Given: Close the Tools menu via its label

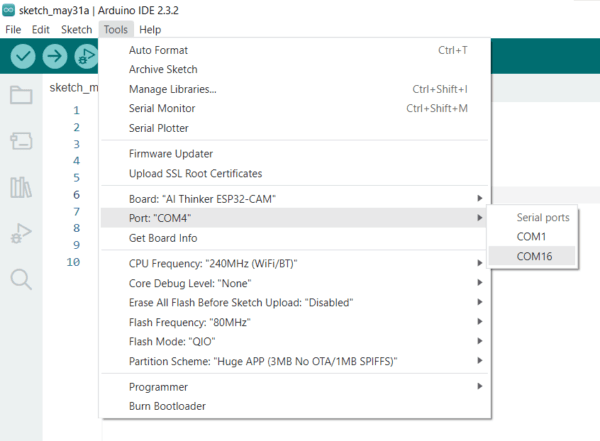Looking at the screenshot, I should tap(116, 29).
